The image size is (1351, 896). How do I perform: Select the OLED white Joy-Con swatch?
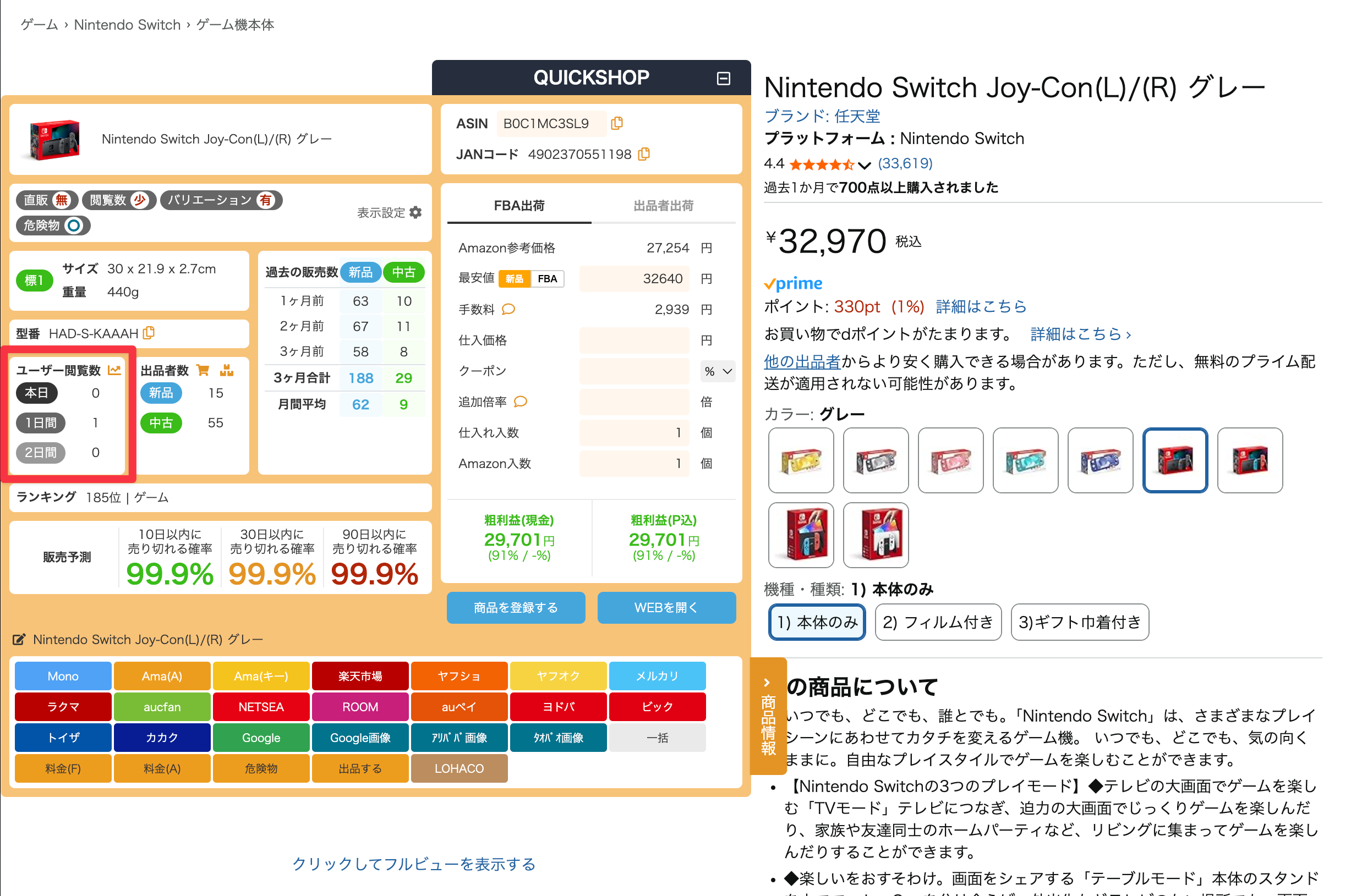click(876, 535)
